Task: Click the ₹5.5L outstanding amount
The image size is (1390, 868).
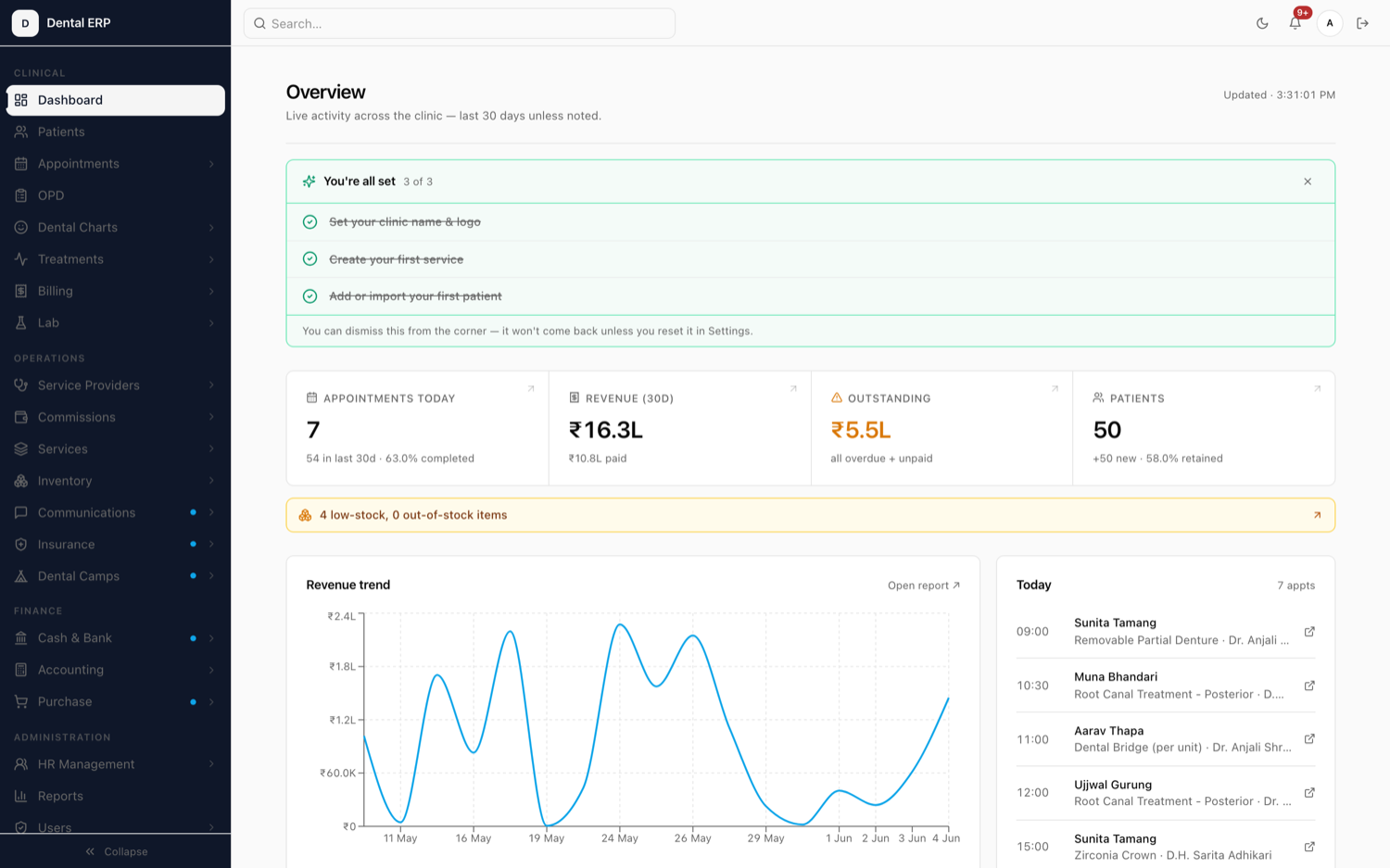Action: pyautogui.click(x=861, y=430)
